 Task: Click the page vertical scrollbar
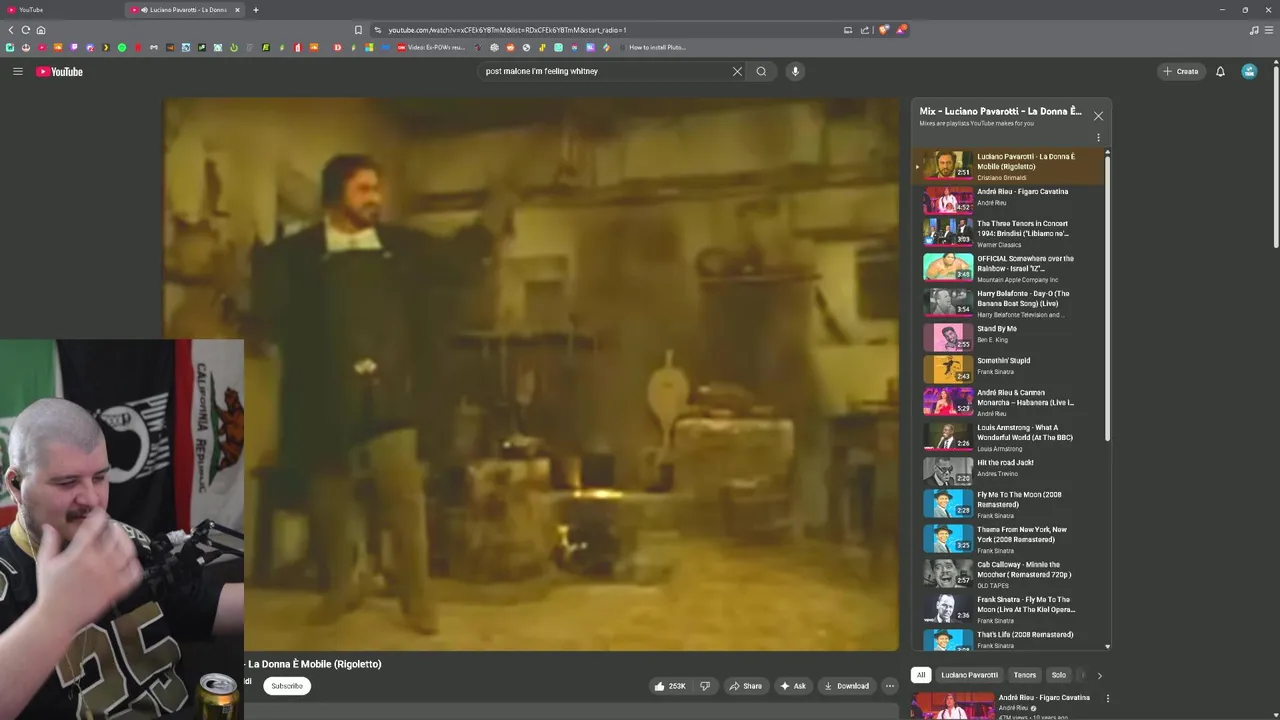(x=1275, y=155)
